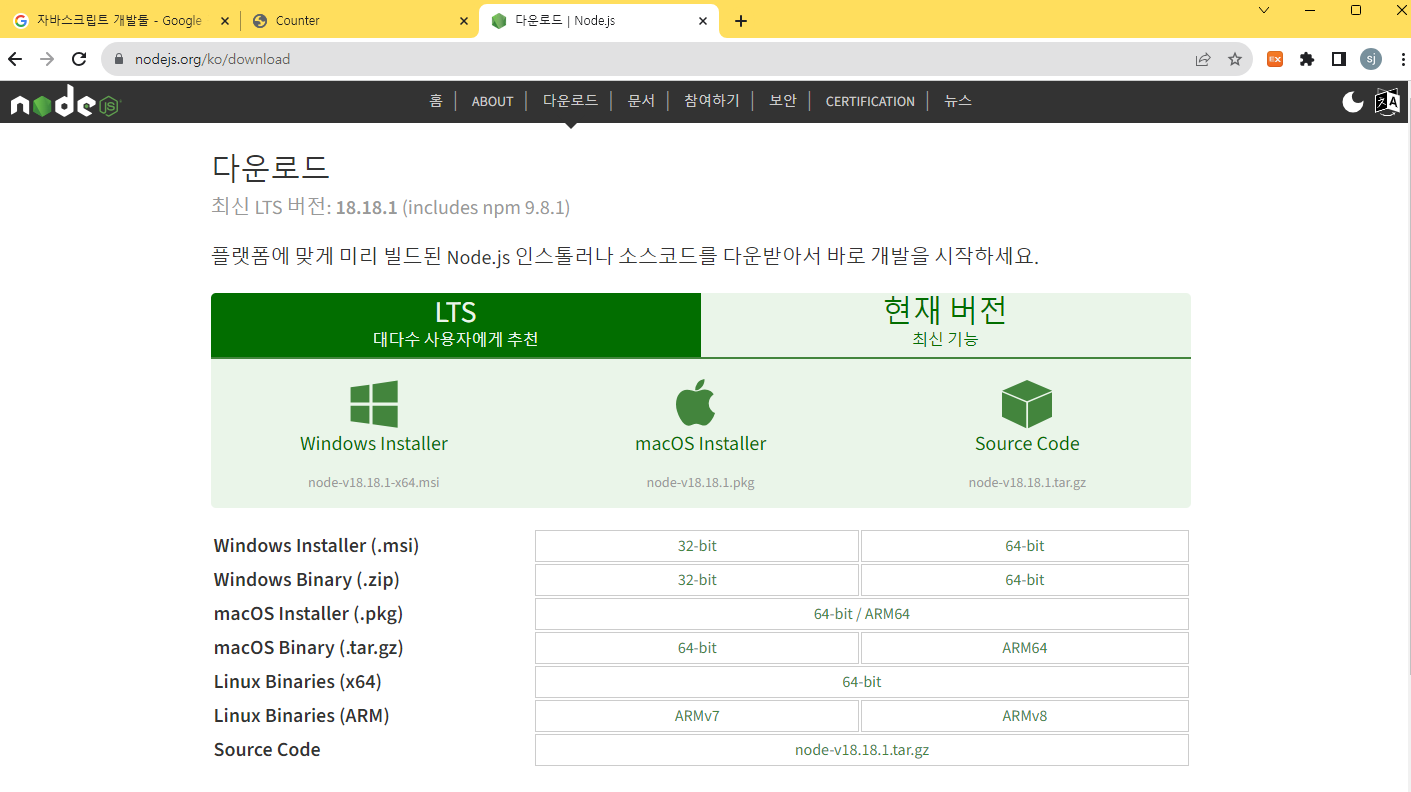Open the sj profile avatar

click(1371, 59)
